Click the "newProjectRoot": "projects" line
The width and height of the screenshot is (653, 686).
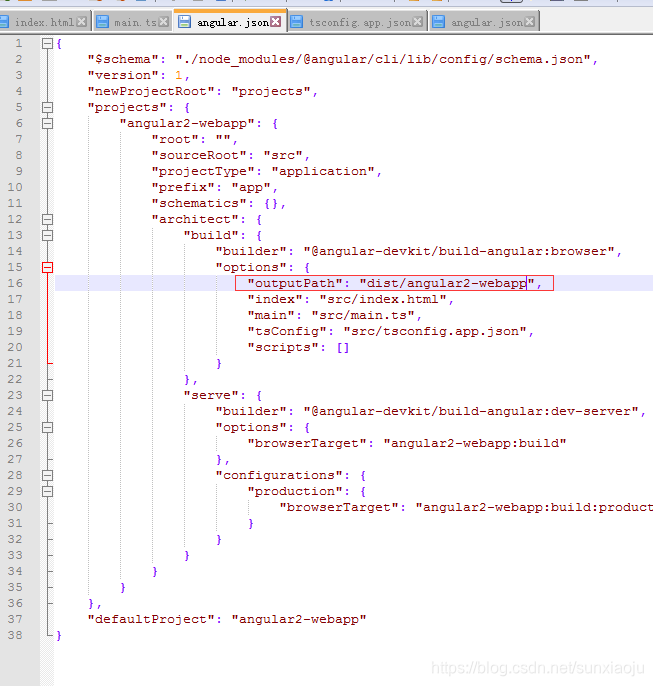pyautogui.click(x=203, y=91)
